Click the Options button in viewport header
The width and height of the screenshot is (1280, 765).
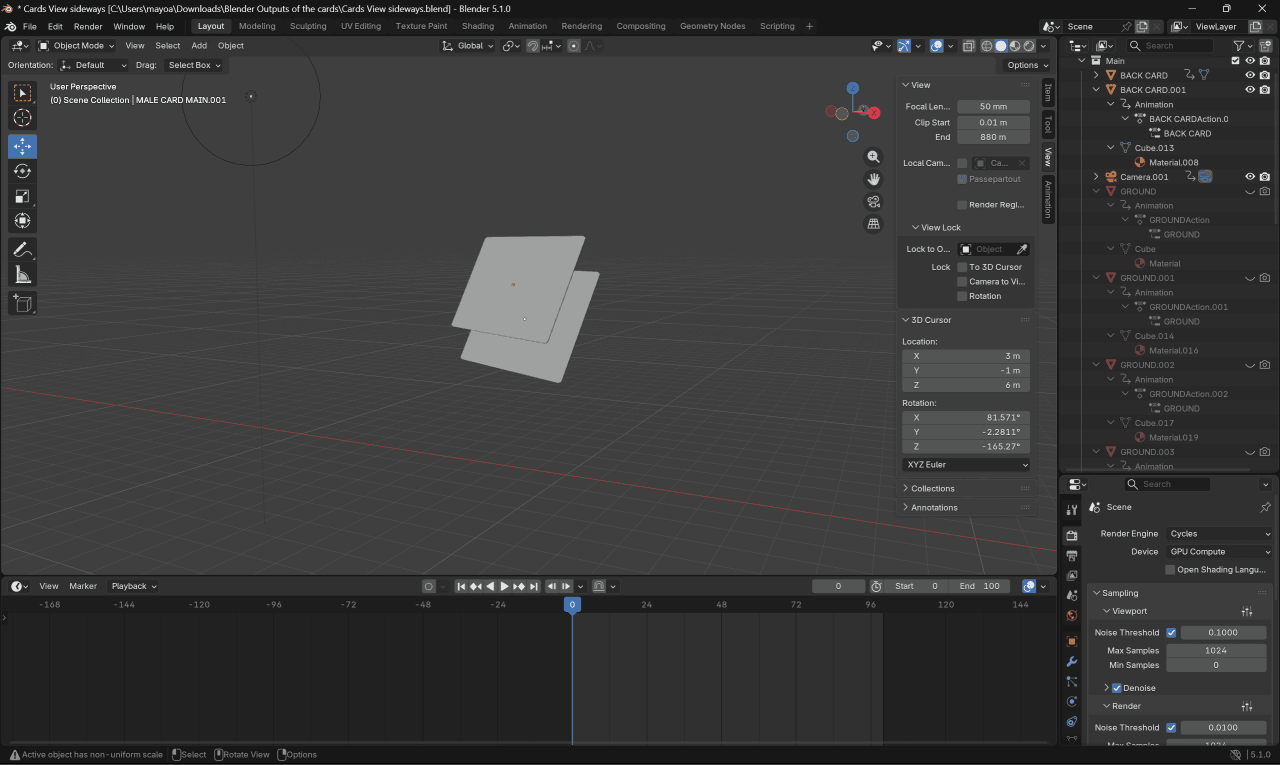1027,65
